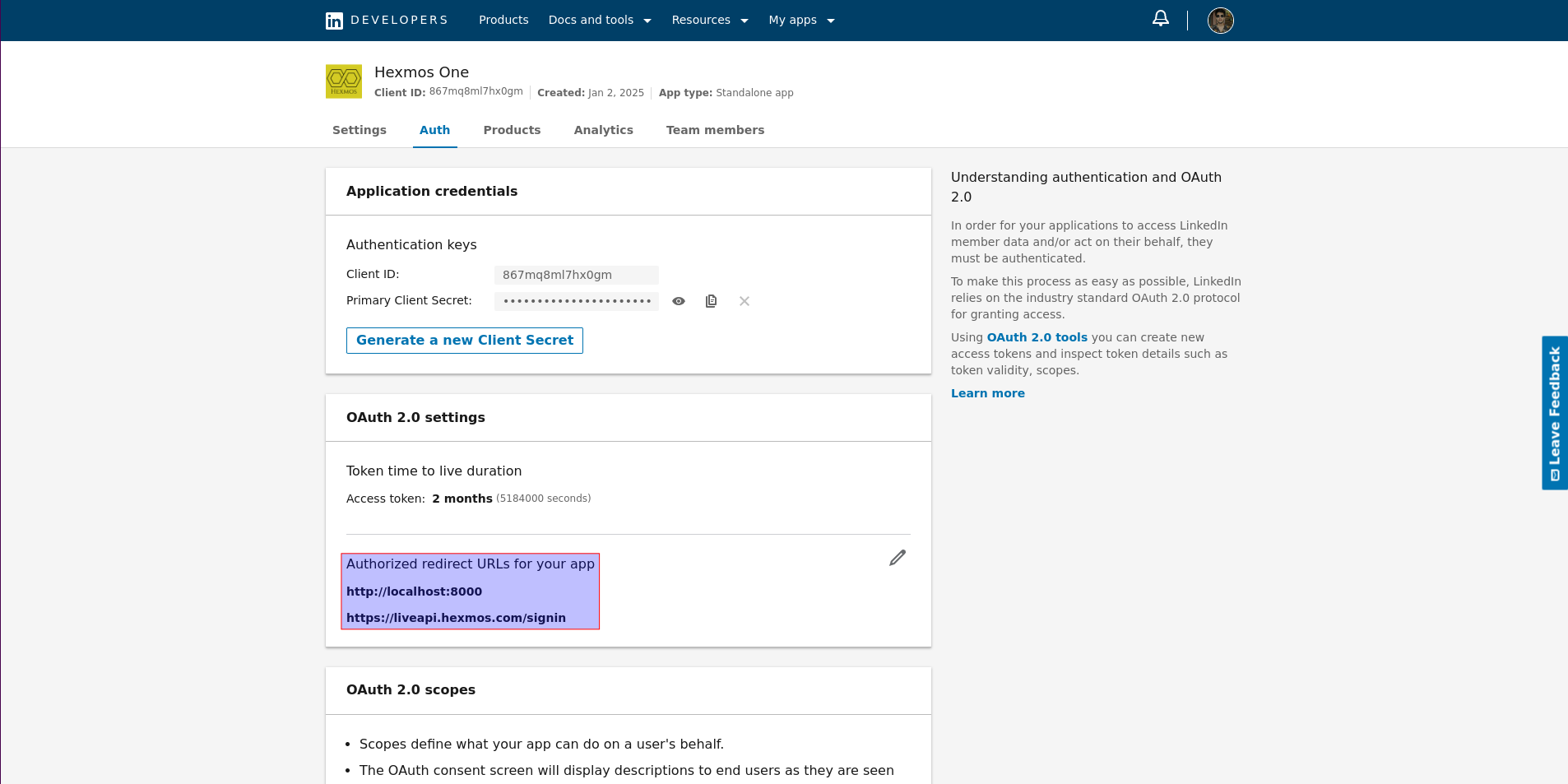Reveal the Primary Client Secret
Screen dimensions: 1568x784
click(679, 301)
